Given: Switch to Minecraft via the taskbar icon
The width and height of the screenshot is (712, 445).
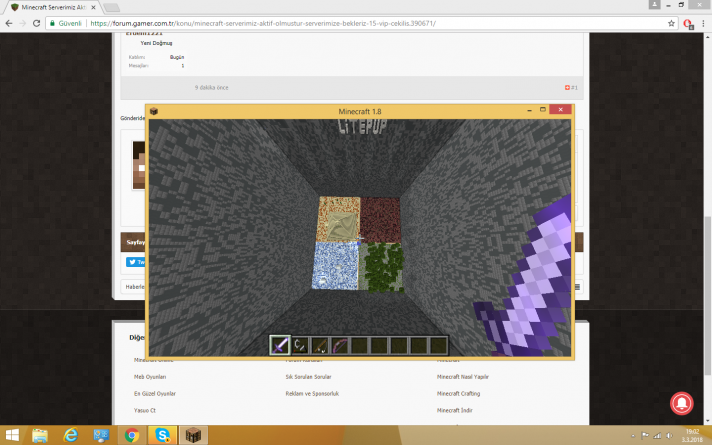Looking at the screenshot, I should [x=193, y=435].
